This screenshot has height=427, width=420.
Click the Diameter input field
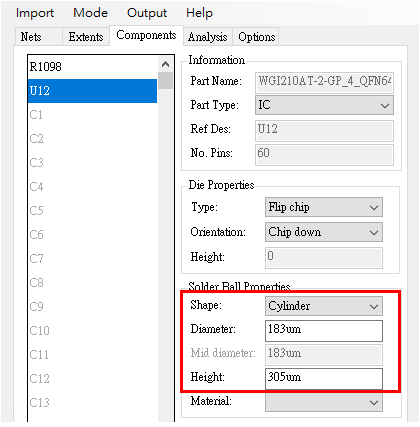pos(324,331)
